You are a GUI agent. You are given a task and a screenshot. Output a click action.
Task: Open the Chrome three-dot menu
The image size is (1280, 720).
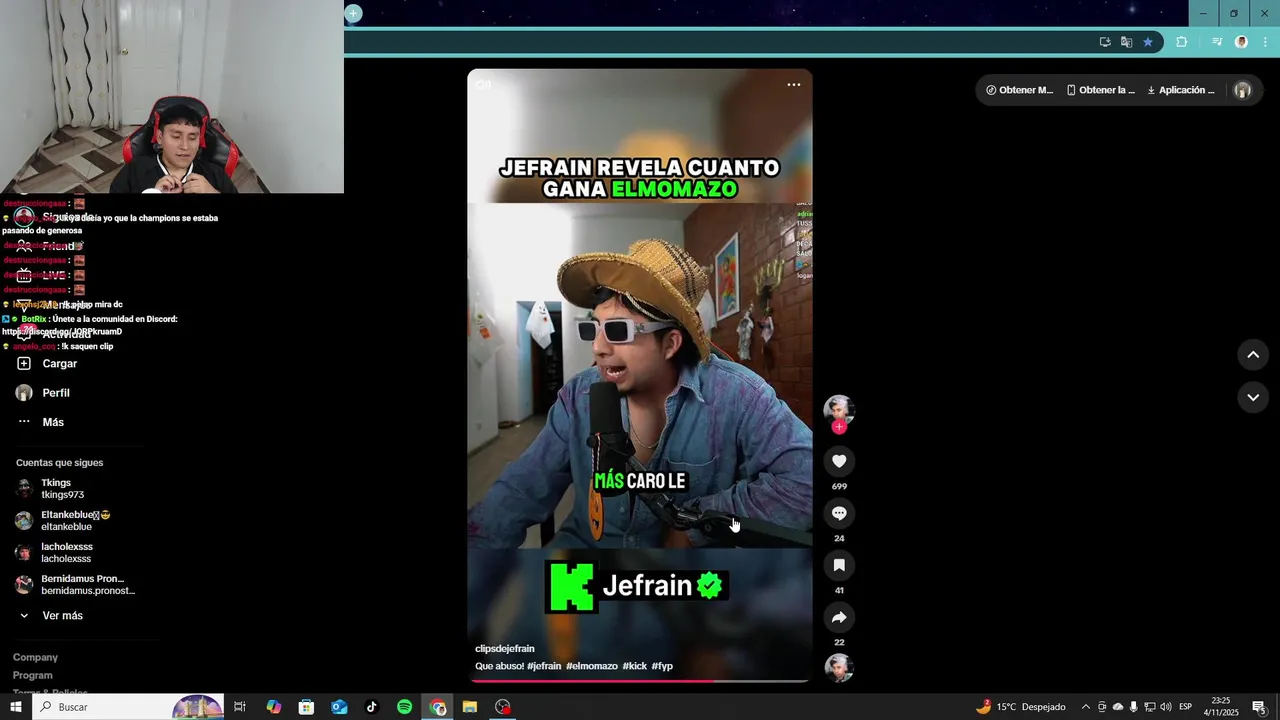[1266, 42]
